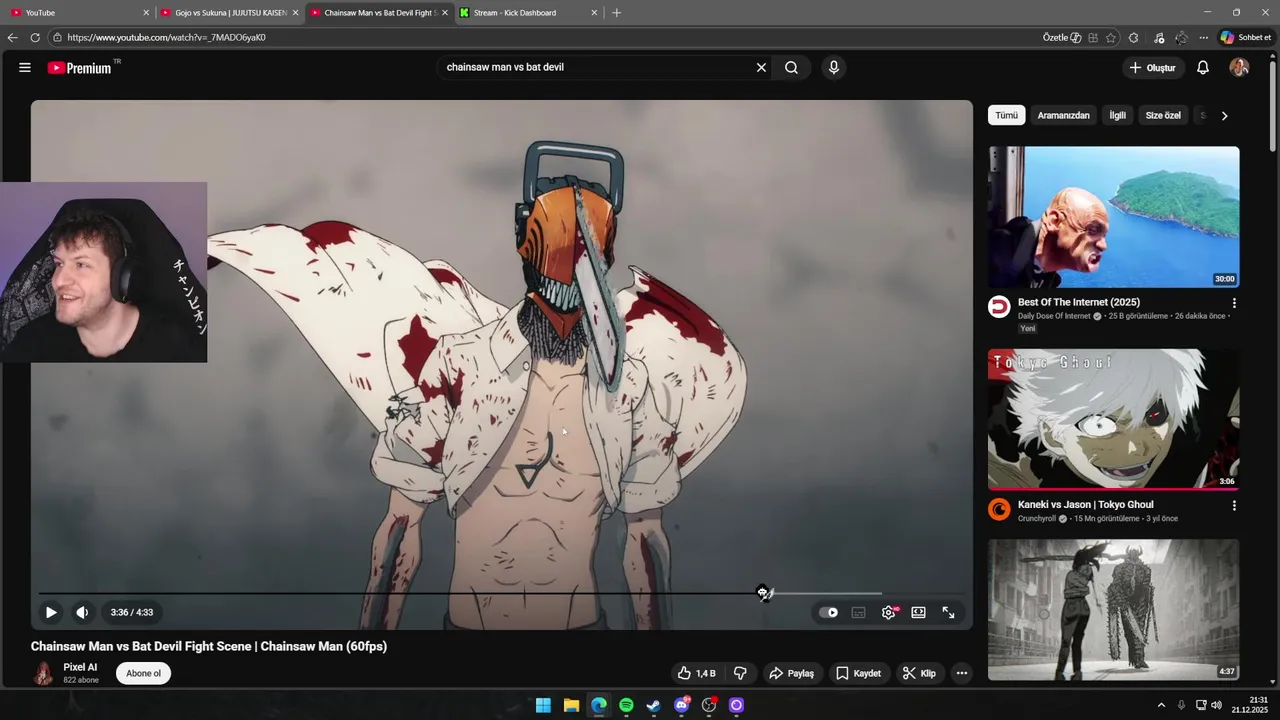Dislike the video
Image resolution: width=1280 pixels, height=720 pixels.
(x=740, y=673)
